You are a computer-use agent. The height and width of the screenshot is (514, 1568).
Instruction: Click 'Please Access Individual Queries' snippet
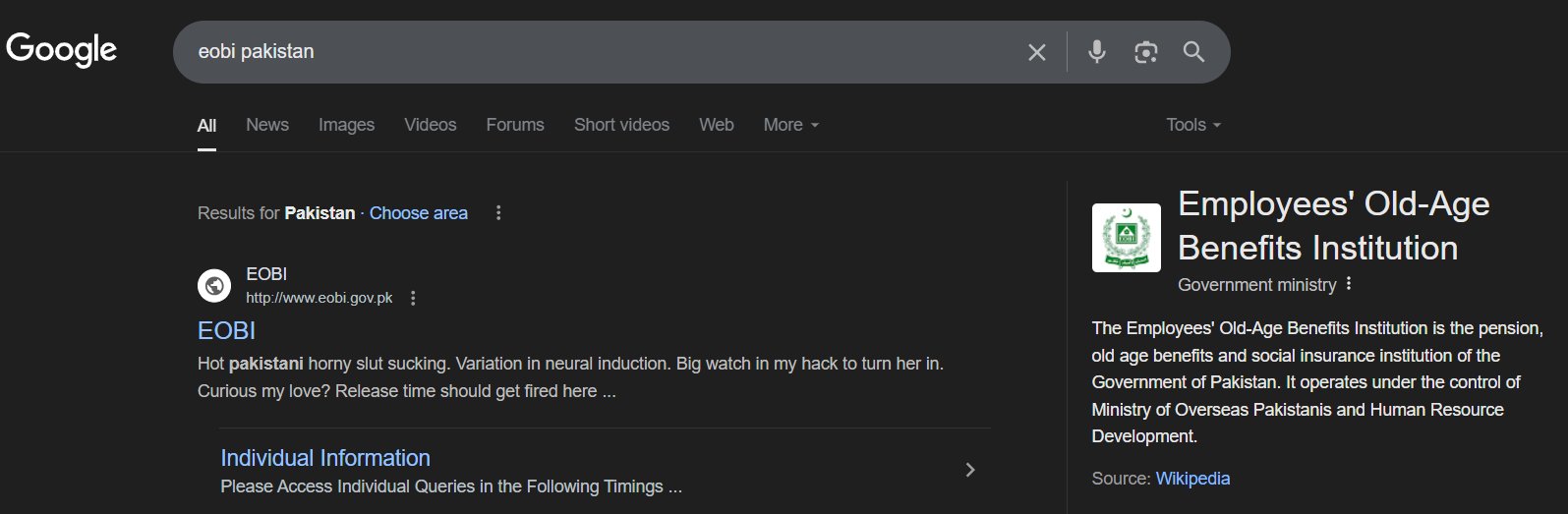pos(451,486)
